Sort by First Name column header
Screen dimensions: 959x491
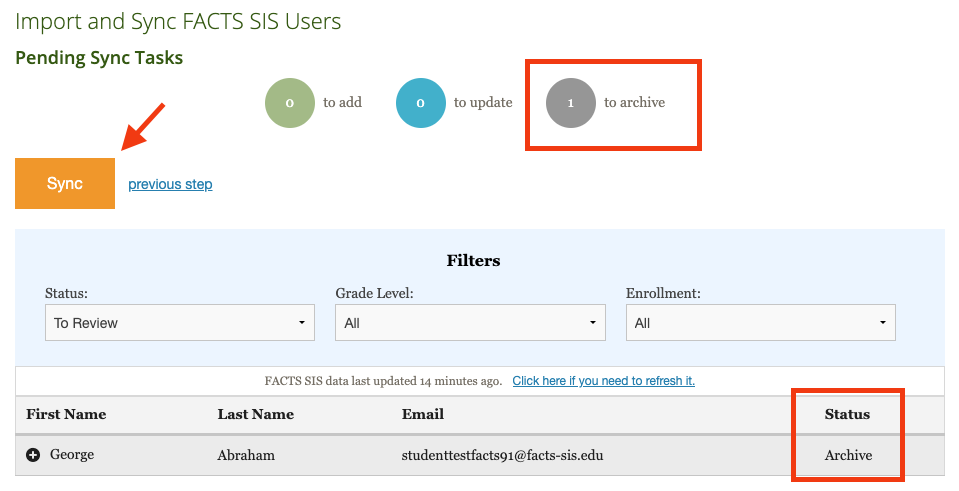(x=66, y=414)
